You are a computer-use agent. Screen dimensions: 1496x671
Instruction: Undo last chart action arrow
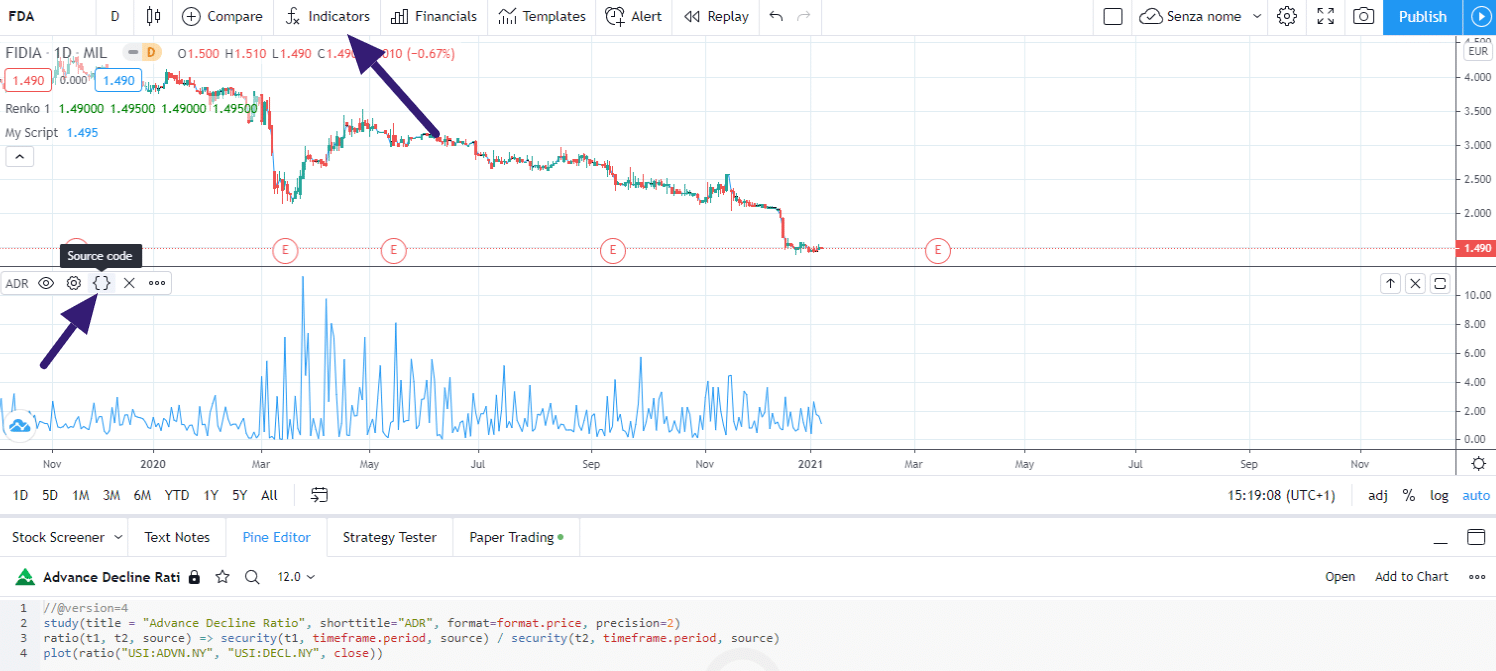[777, 16]
